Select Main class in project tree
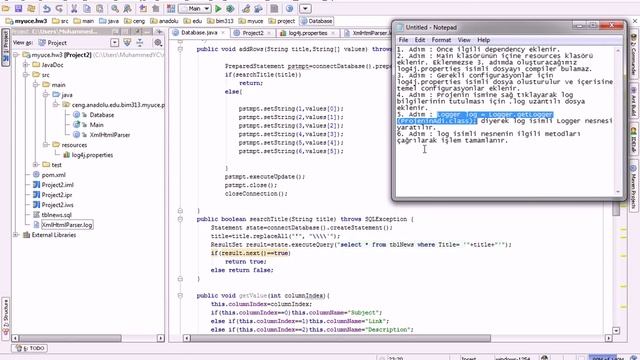The height and width of the screenshot is (360, 640). [x=96, y=125]
